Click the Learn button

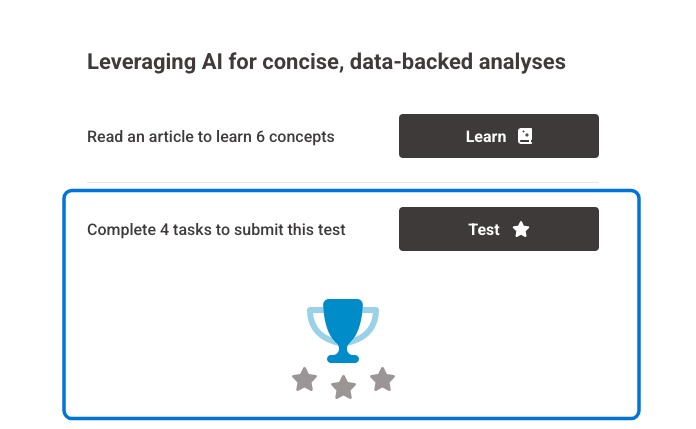(x=498, y=136)
